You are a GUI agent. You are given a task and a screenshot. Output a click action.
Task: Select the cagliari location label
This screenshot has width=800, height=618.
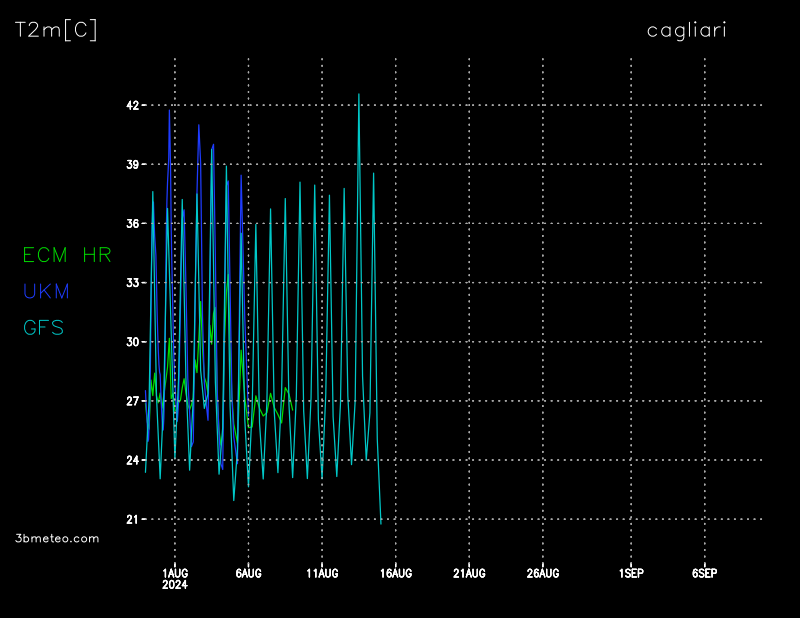point(686,30)
